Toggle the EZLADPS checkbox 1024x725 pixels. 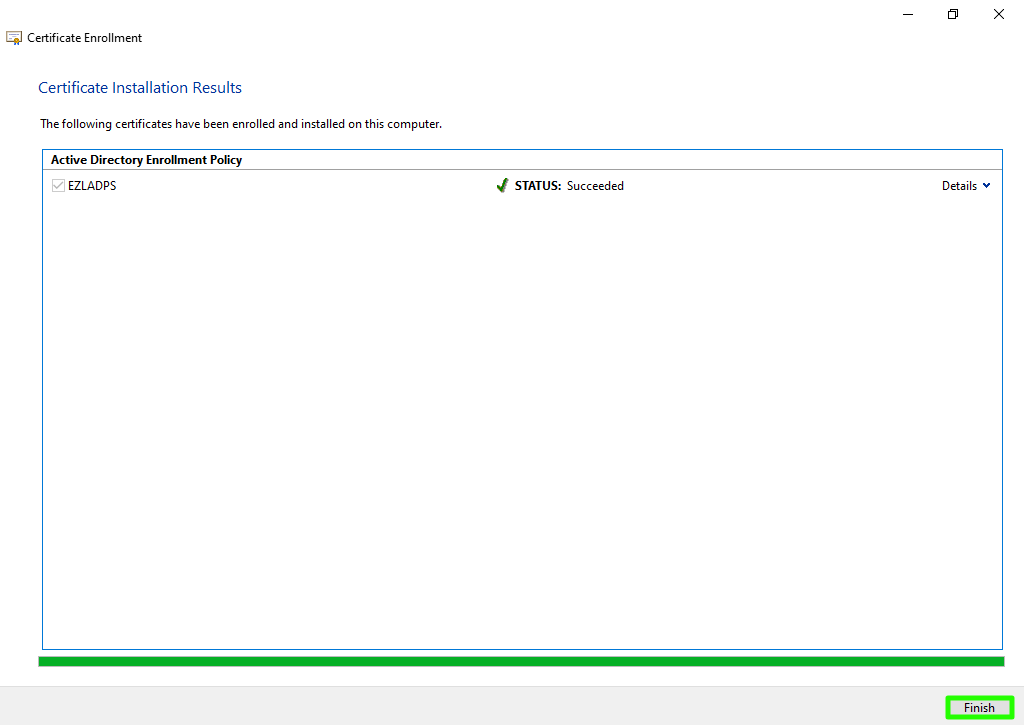pos(58,186)
